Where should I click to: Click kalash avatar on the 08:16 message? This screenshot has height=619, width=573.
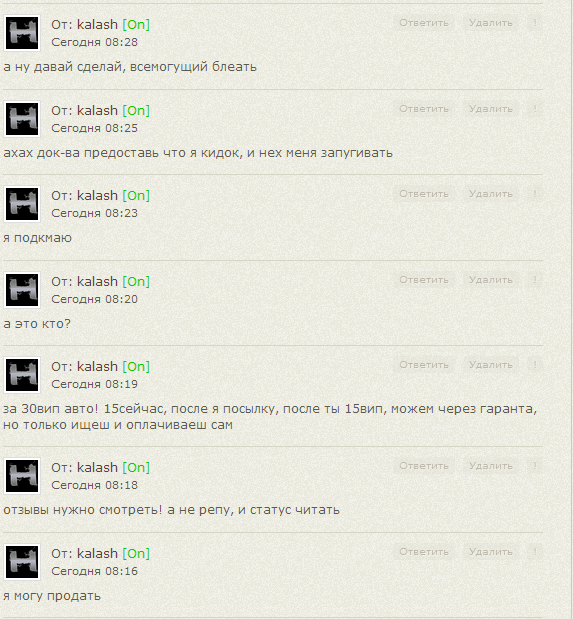(x=22, y=562)
